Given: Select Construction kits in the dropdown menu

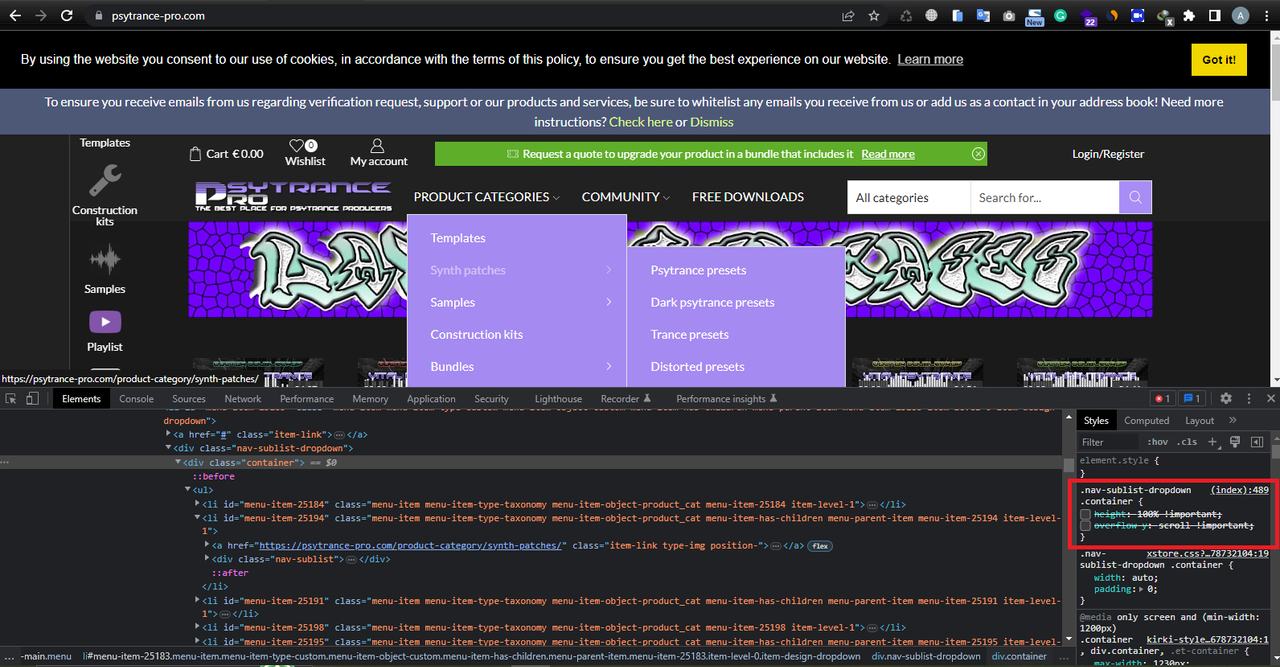Looking at the screenshot, I should pyautogui.click(x=476, y=335).
